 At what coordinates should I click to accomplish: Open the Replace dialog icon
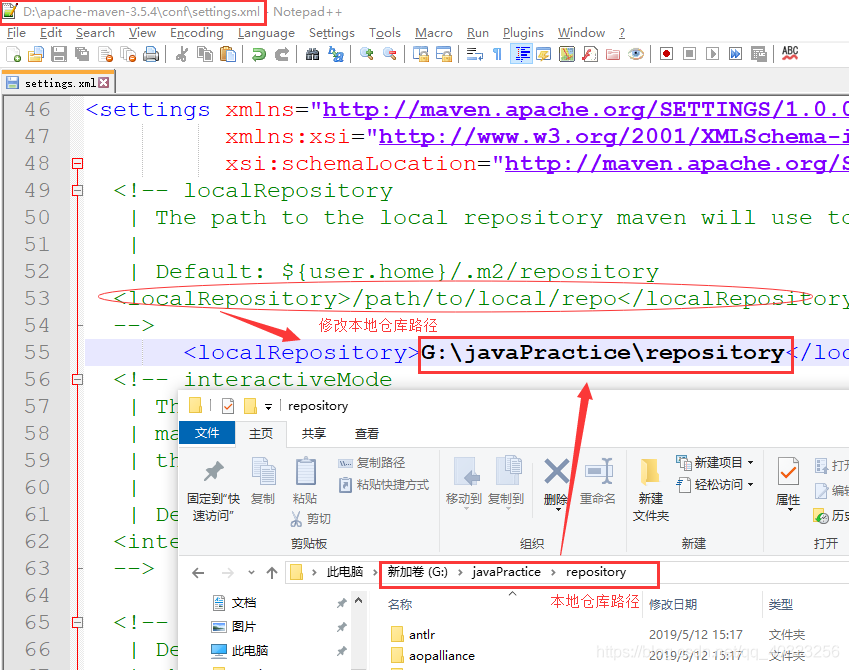point(336,54)
